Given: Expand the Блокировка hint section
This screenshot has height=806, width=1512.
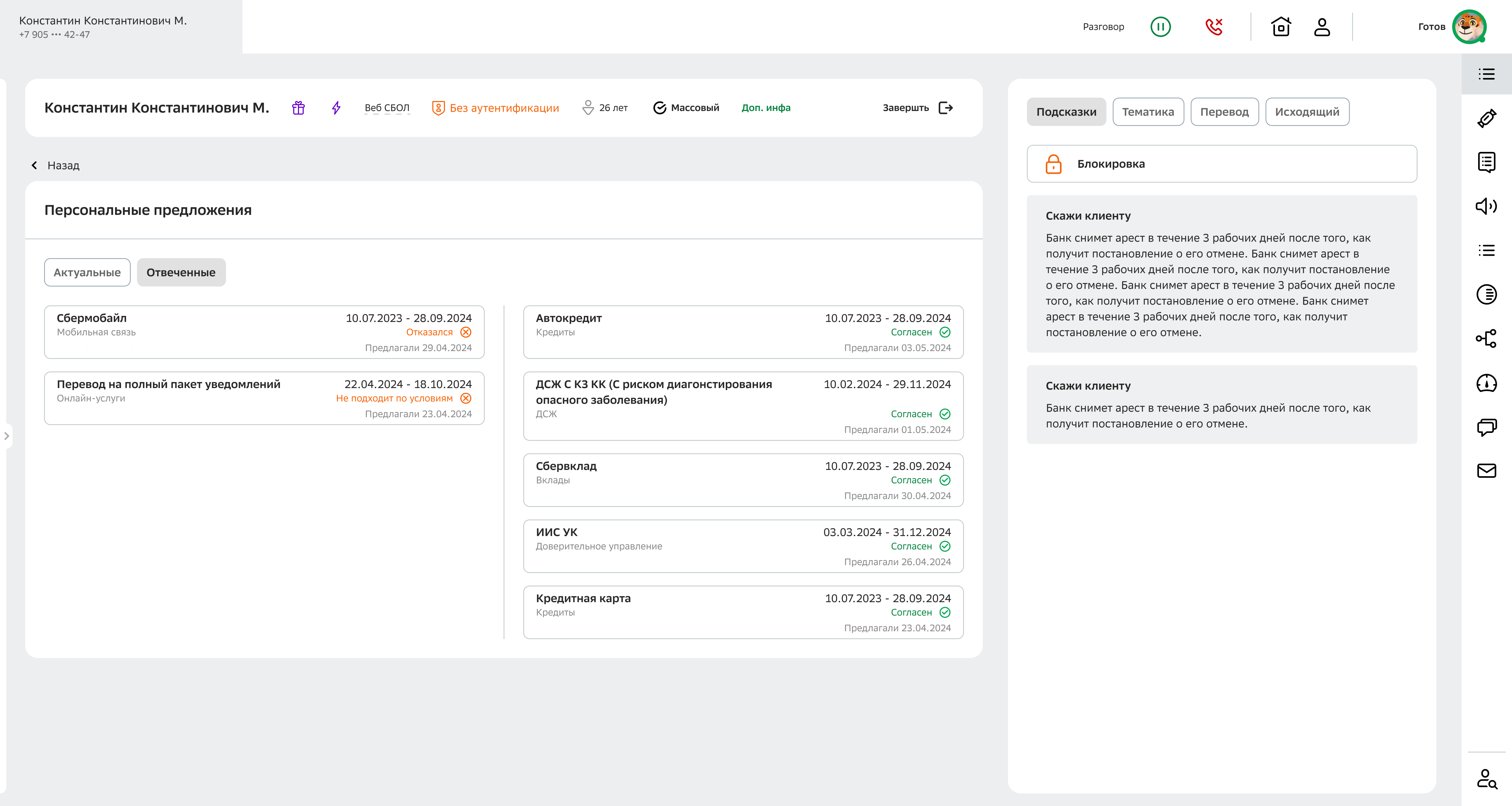Looking at the screenshot, I should click(x=1221, y=164).
